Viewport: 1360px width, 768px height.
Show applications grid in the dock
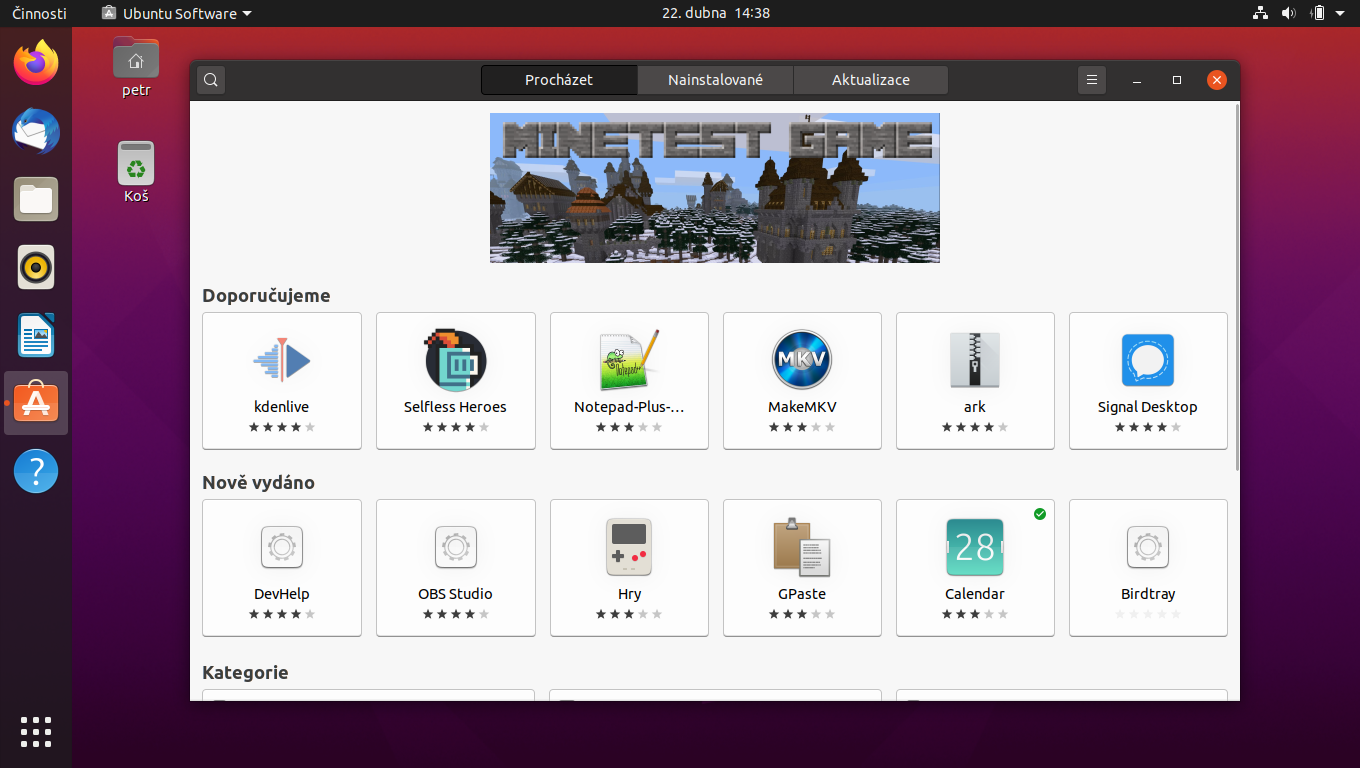point(36,732)
